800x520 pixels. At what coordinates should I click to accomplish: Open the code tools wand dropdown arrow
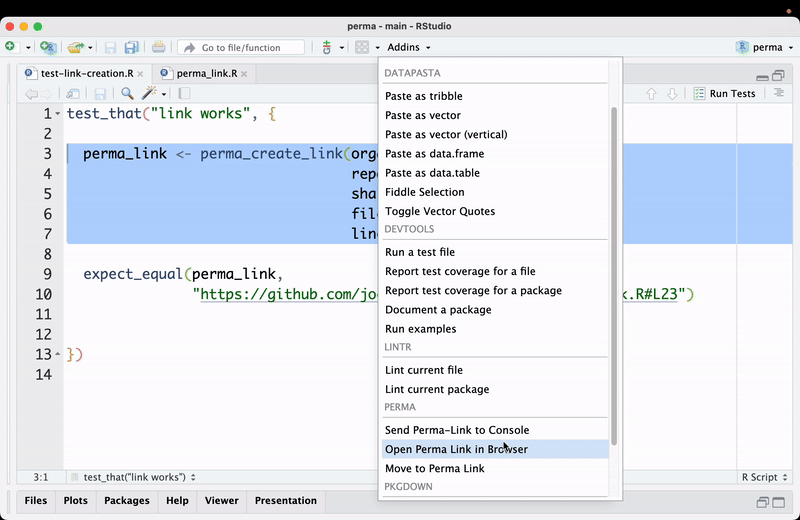(164, 94)
